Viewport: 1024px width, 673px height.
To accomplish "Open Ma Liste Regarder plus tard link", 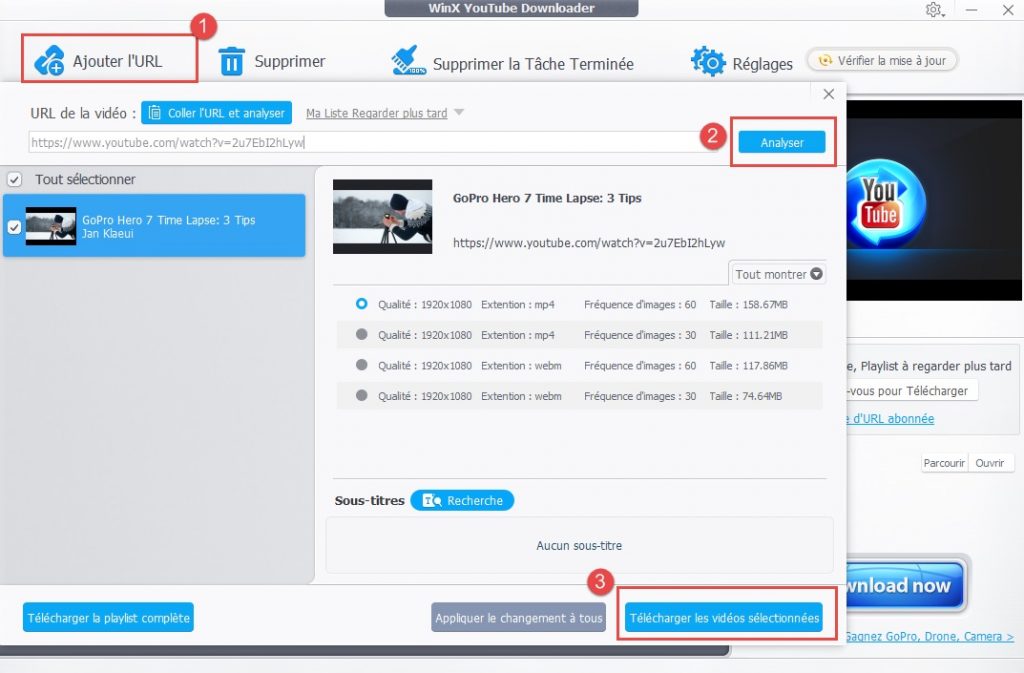I will coord(377,113).
